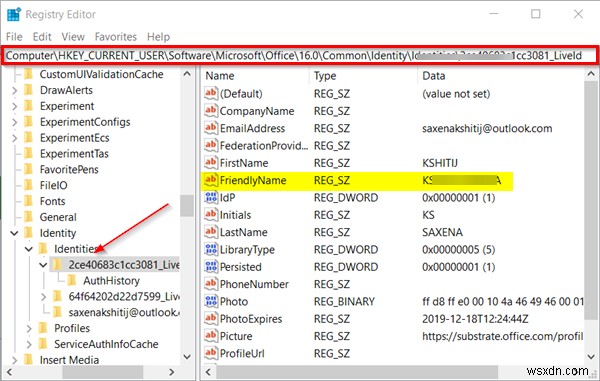Click the Registry Editor app icon in title bar
The width and height of the screenshot is (600, 381).
(x=14, y=15)
